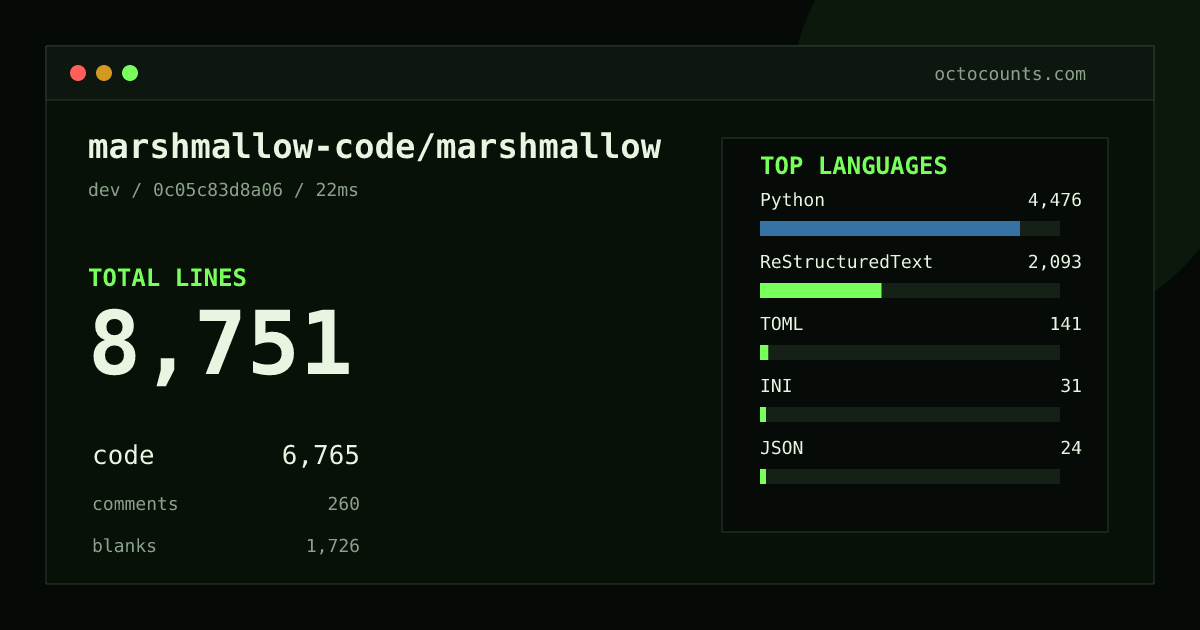
Task: Click the red close dot
Action: (78, 73)
